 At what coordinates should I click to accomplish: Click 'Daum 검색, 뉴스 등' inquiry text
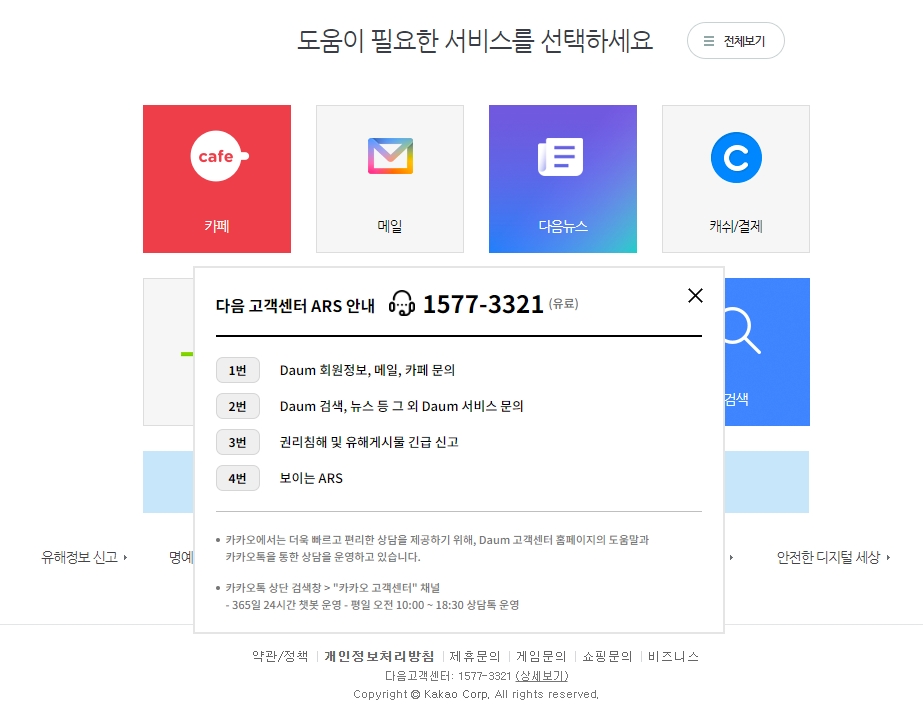pos(401,406)
